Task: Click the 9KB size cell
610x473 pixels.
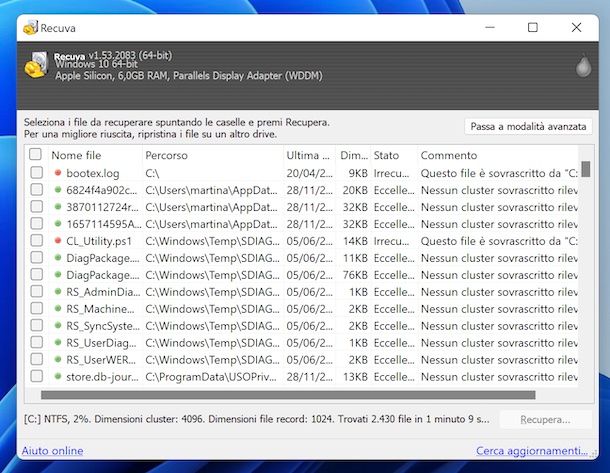Action: [x=358, y=173]
